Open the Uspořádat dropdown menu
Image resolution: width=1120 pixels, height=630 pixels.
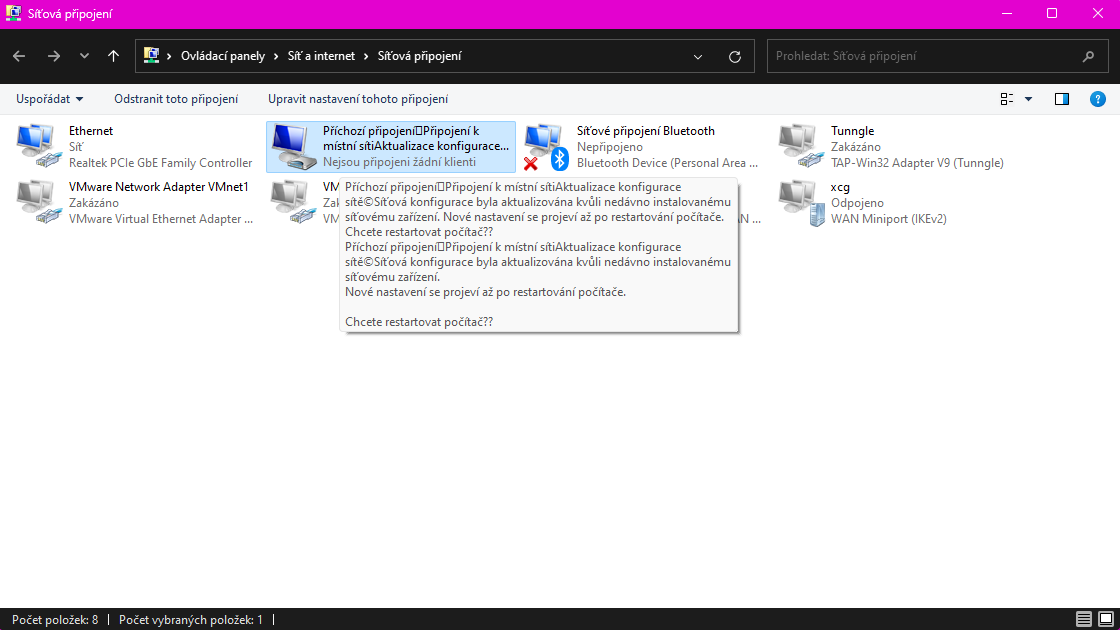click(x=49, y=99)
